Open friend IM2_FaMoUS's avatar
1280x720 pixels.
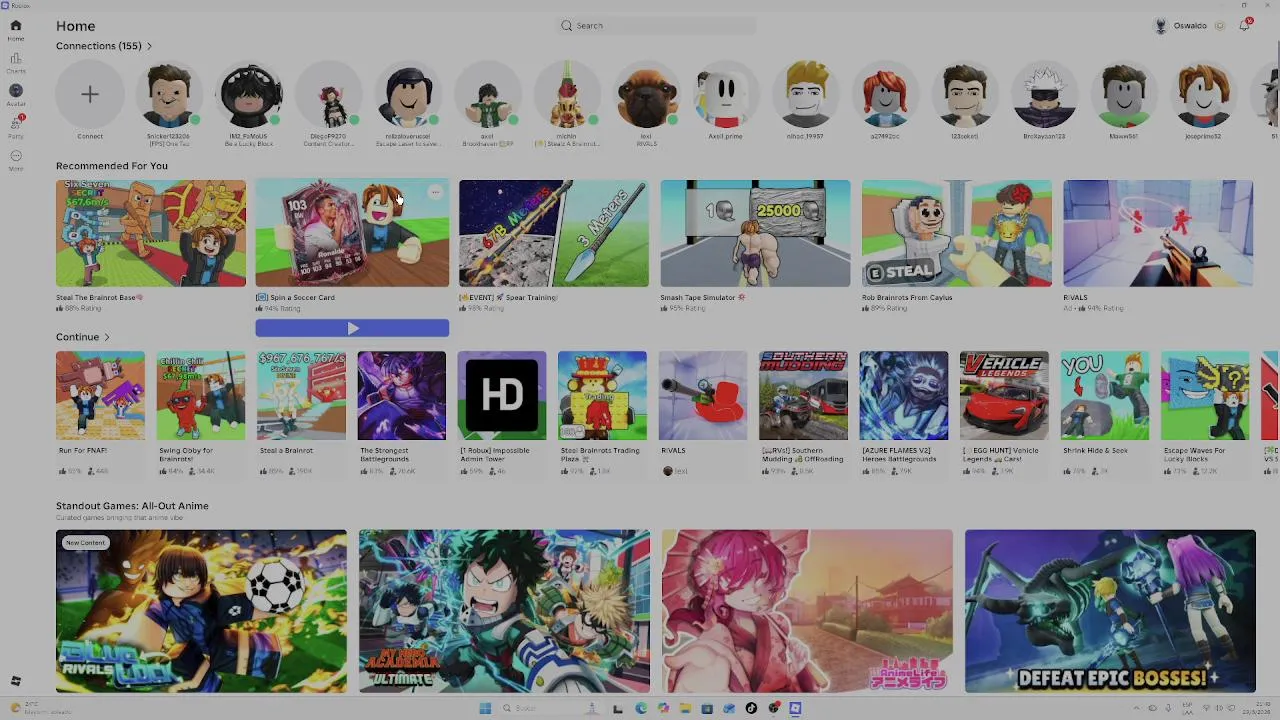tap(249, 94)
